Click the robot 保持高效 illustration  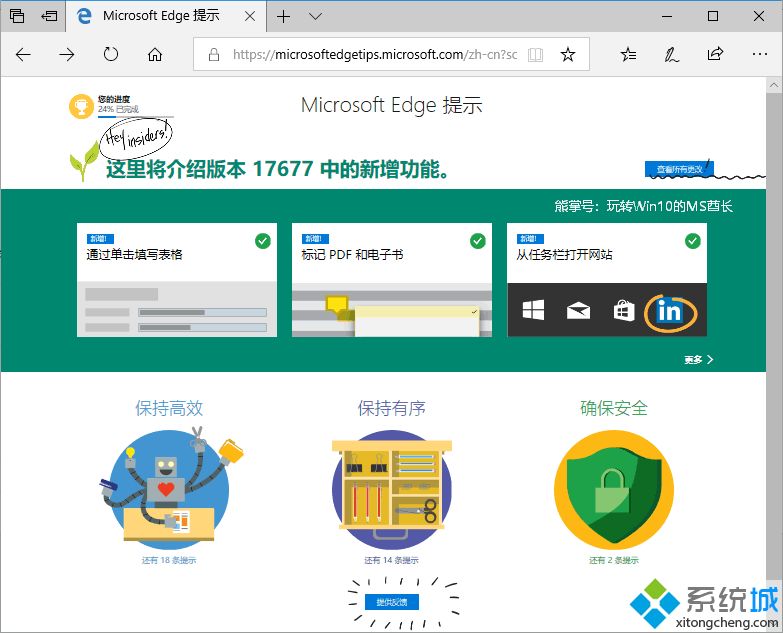coord(170,488)
